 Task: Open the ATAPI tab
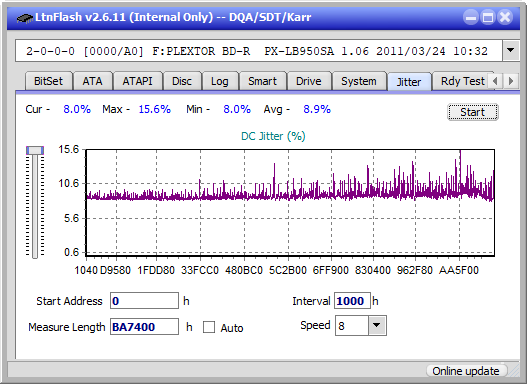[137, 81]
